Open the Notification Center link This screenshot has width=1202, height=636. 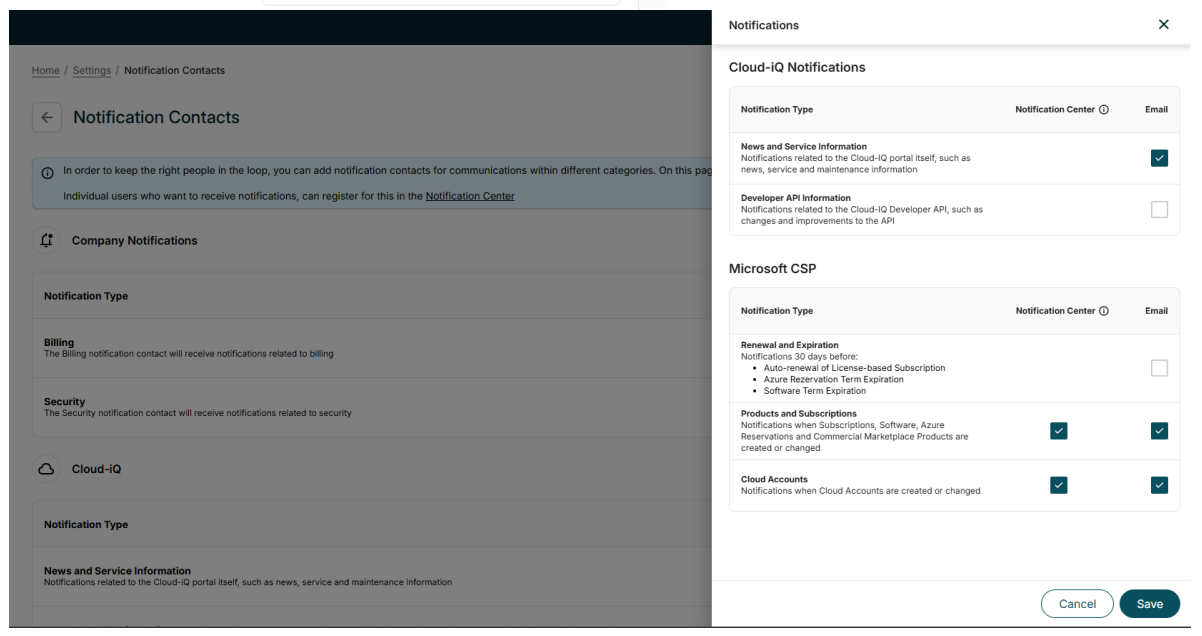pyautogui.click(x=470, y=196)
